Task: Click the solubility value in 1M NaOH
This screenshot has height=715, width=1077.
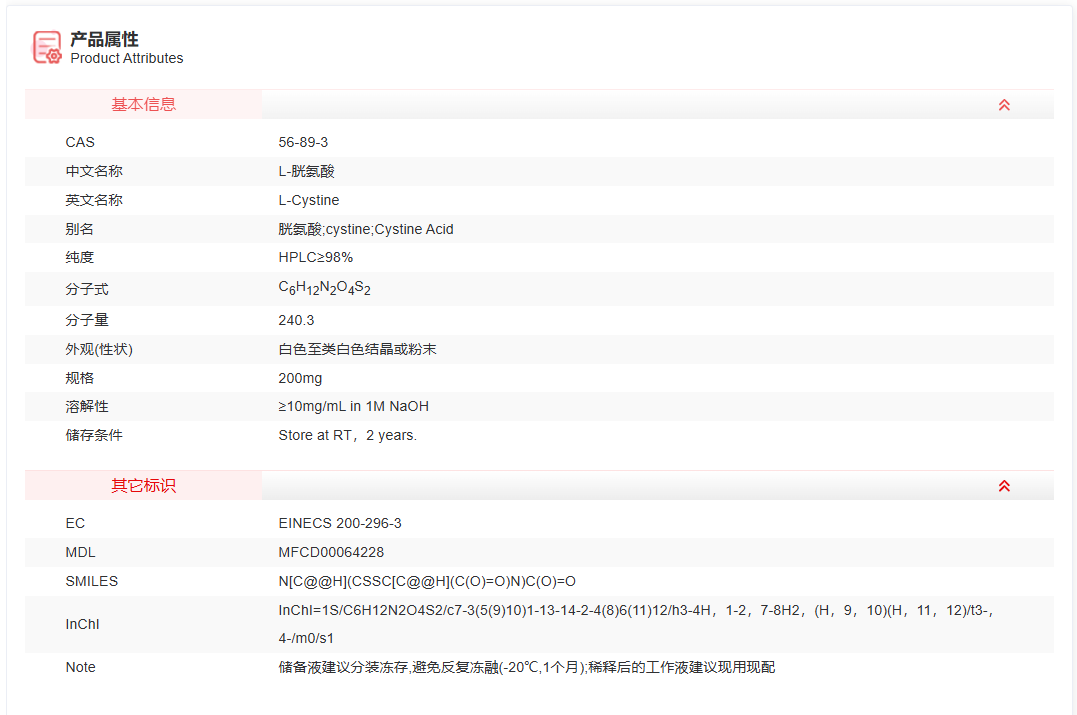Action: coord(352,406)
